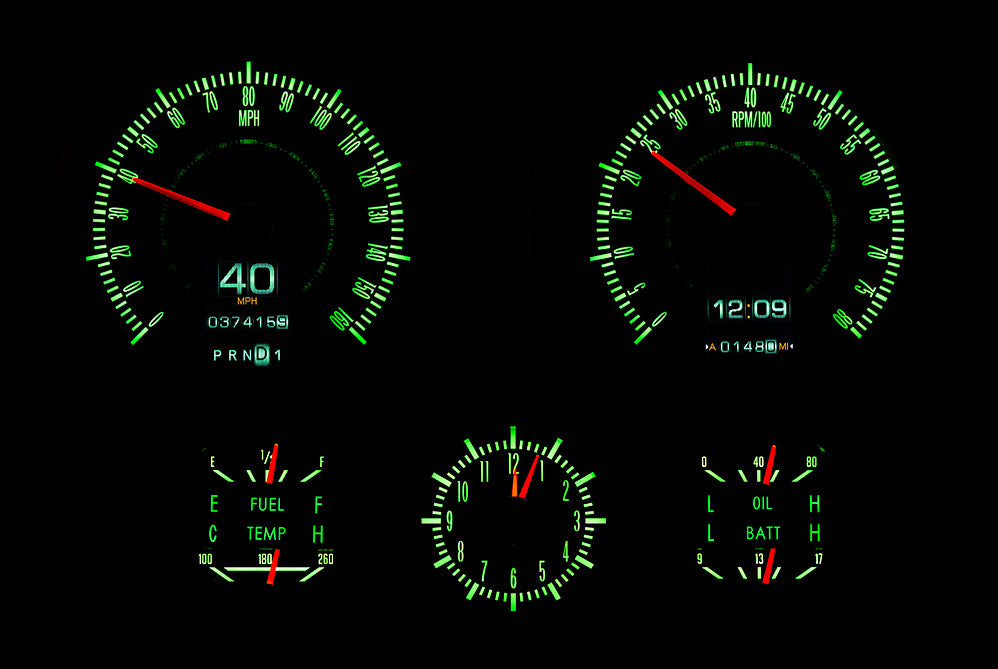Click the MPH label under the speed readout
The width and height of the screenshot is (998, 669).
(x=248, y=300)
